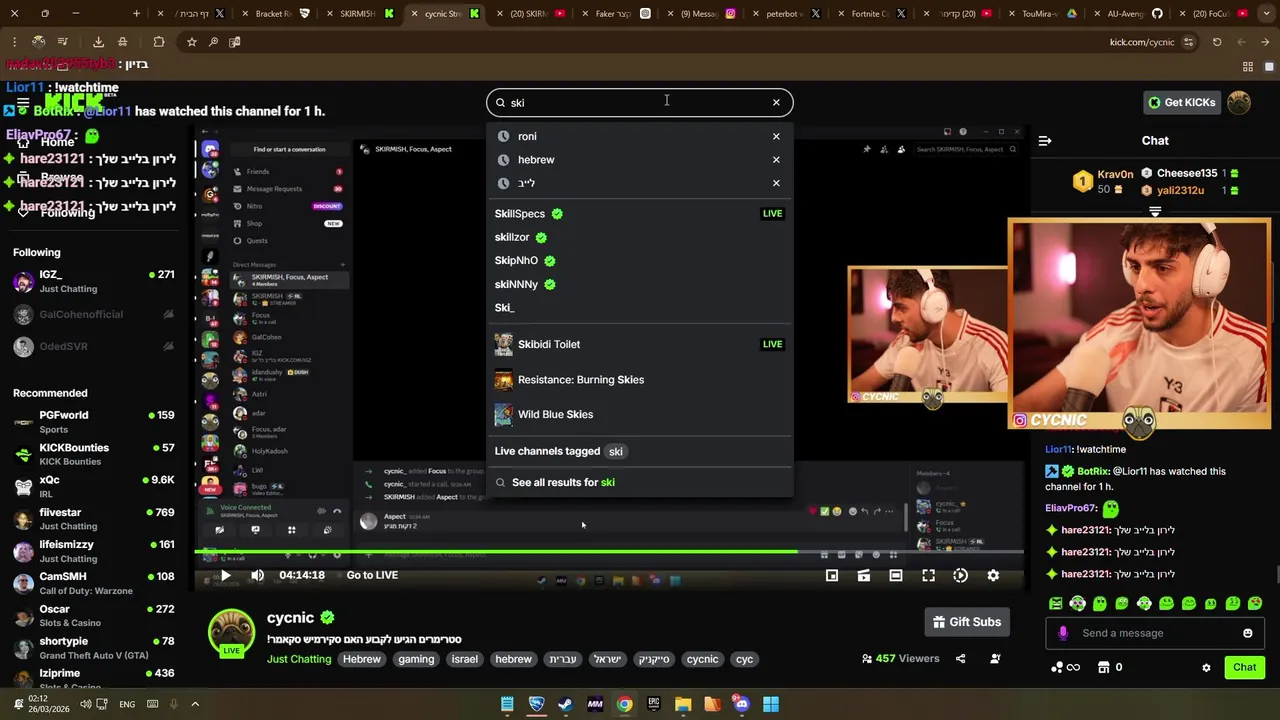This screenshot has height=720, width=1280.
Task: Open the chat shop icon
Action: (x=1104, y=667)
